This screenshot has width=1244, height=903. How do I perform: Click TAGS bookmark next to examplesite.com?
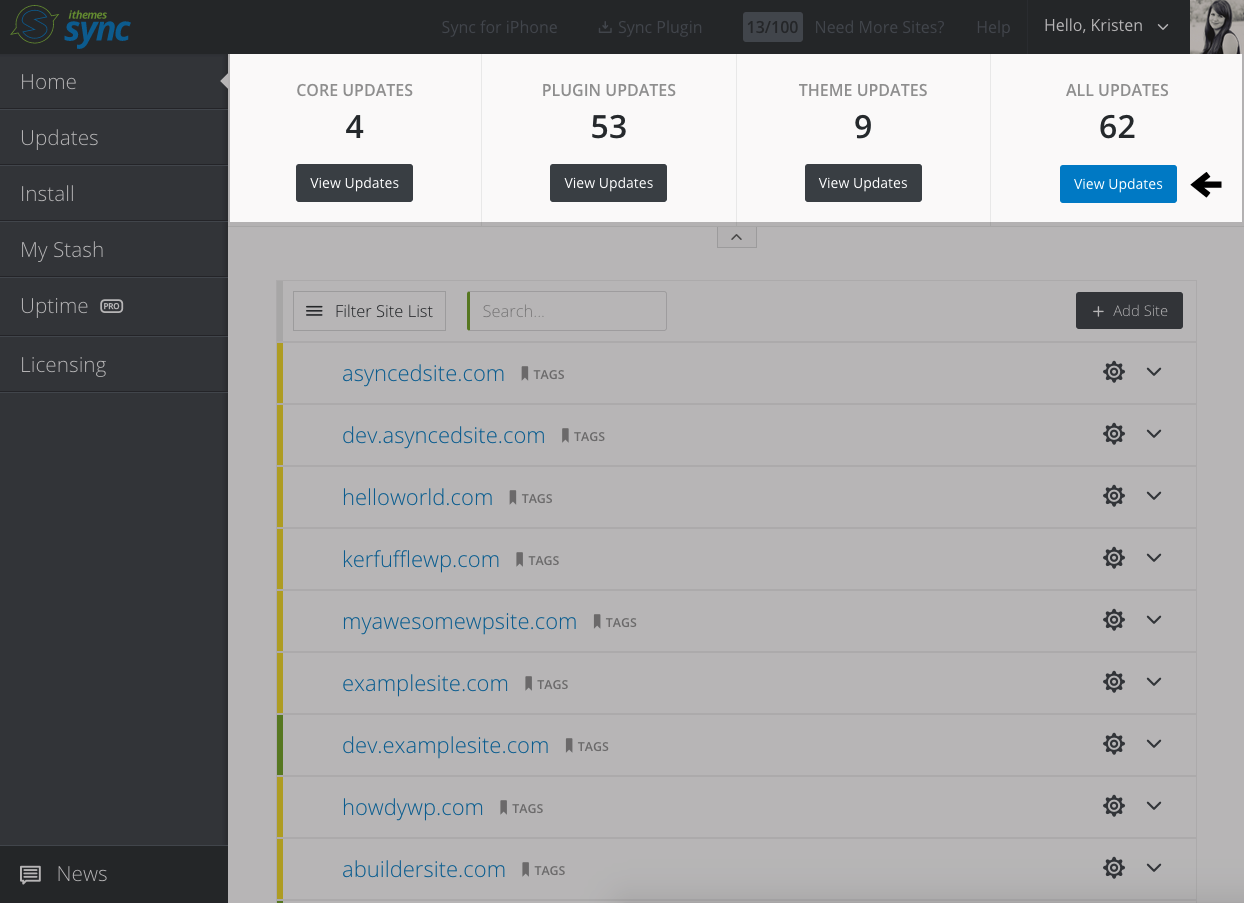[547, 684]
